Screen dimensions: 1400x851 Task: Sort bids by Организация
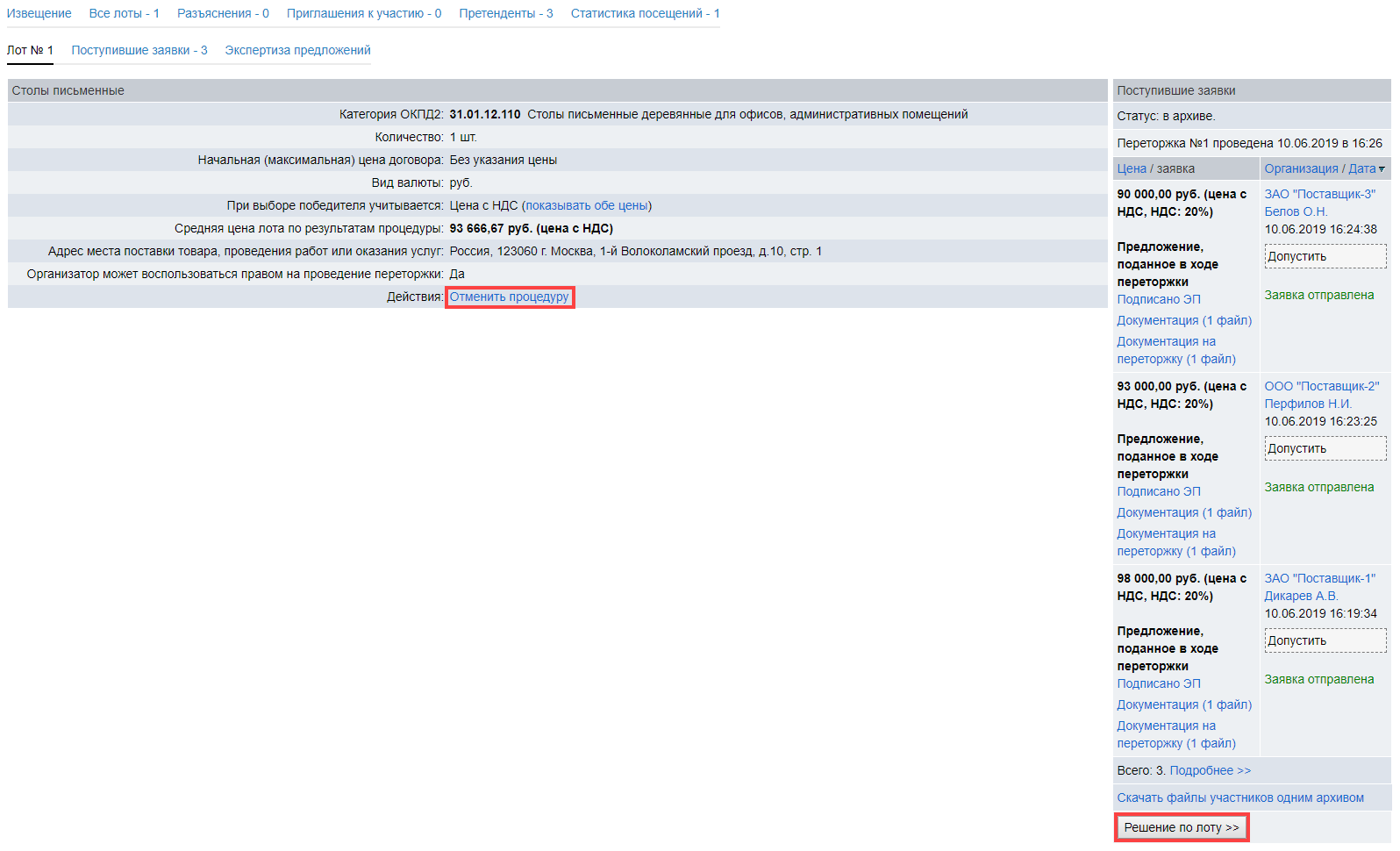coord(1301,168)
